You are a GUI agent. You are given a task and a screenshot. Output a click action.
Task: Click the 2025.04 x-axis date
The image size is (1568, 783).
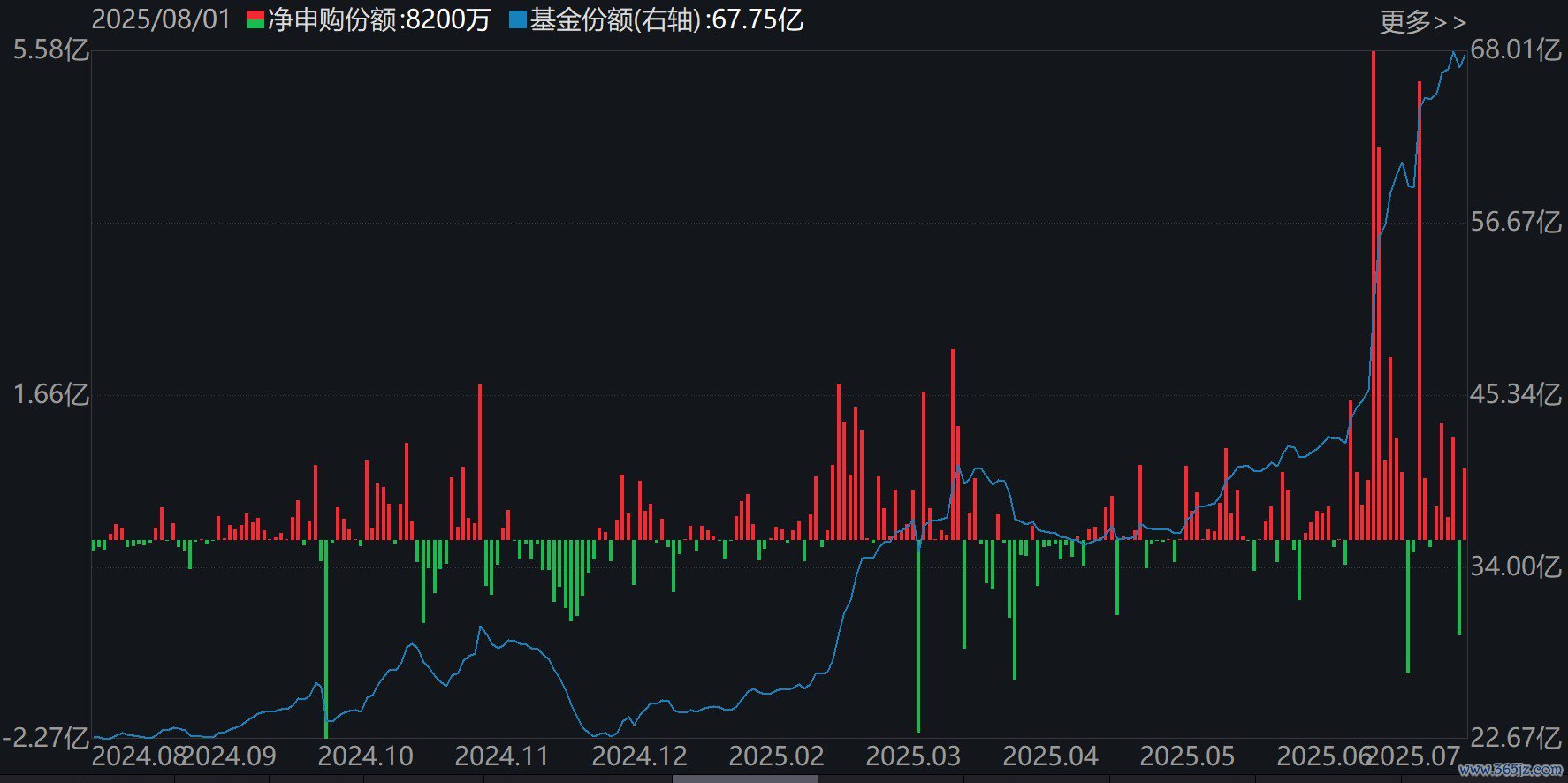[x=1050, y=756]
